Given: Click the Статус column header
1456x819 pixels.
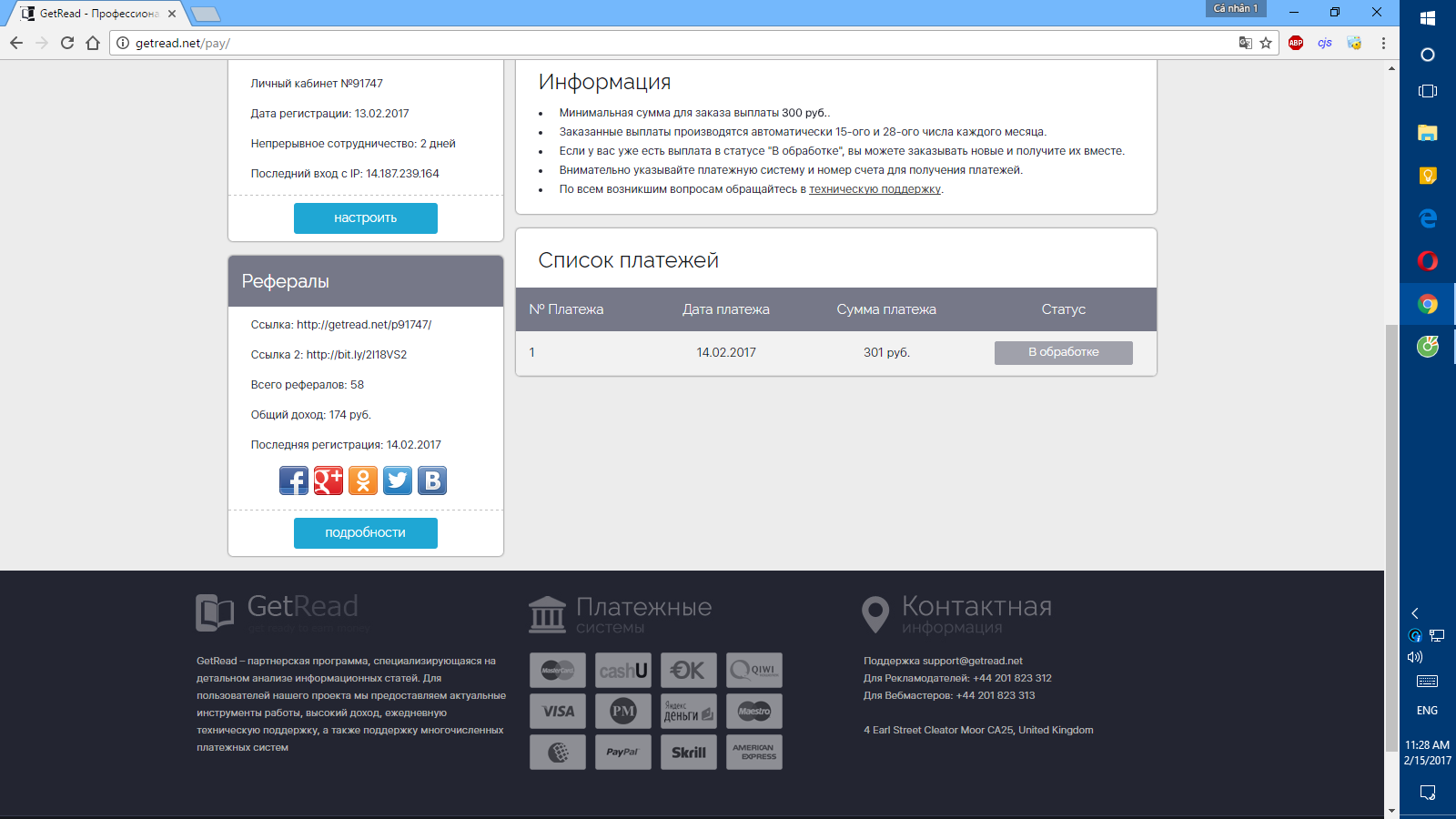Looking at the screenshot, I should (1064, 309).
